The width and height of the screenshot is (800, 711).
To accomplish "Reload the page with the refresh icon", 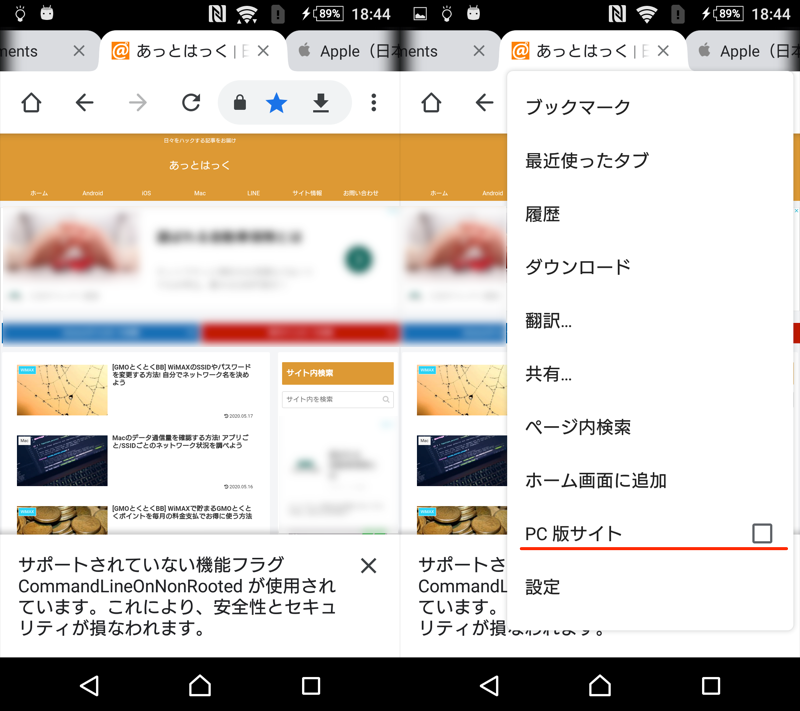I will (191, 103).
